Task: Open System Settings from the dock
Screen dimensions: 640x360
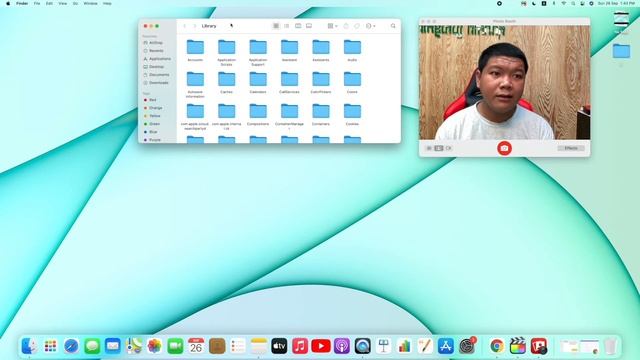Action: pyautogui.click(x=467, y=346)
